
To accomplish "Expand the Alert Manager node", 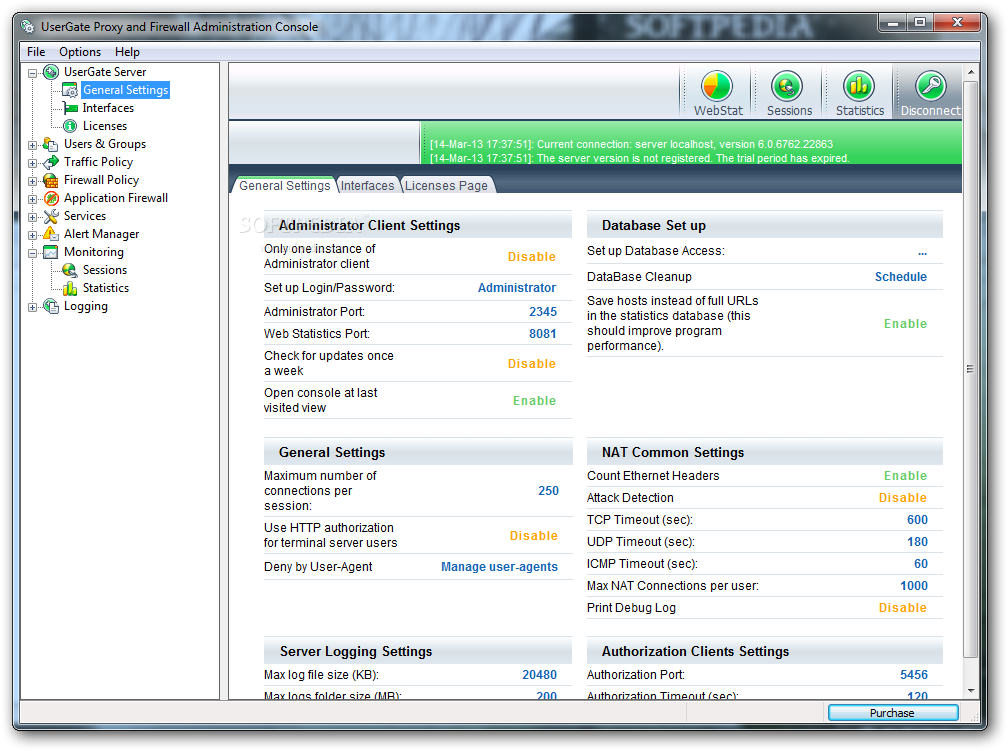I will [x=32, y=235].
